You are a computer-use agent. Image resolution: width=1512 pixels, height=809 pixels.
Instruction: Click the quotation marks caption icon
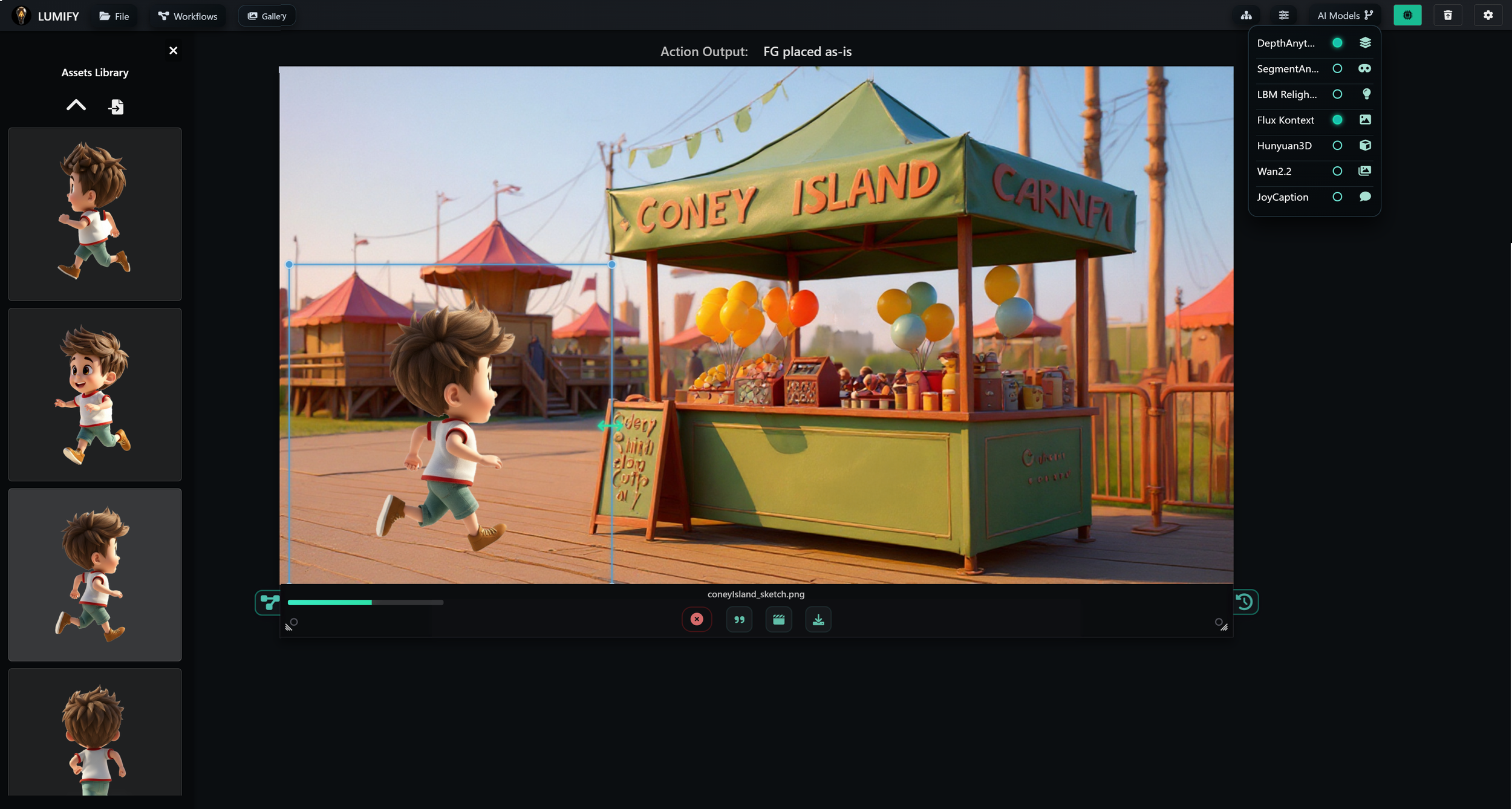pyautogui.click(x=739, y=620)
